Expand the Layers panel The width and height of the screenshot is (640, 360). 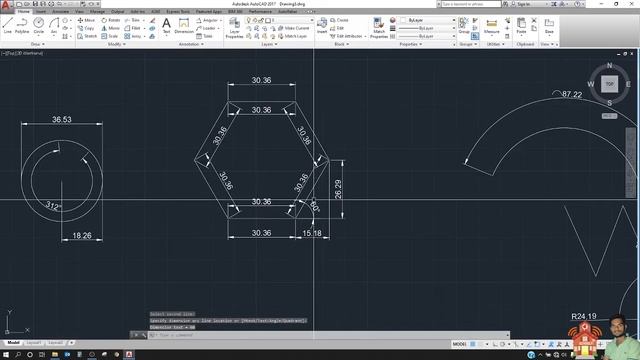click(269, 44)
